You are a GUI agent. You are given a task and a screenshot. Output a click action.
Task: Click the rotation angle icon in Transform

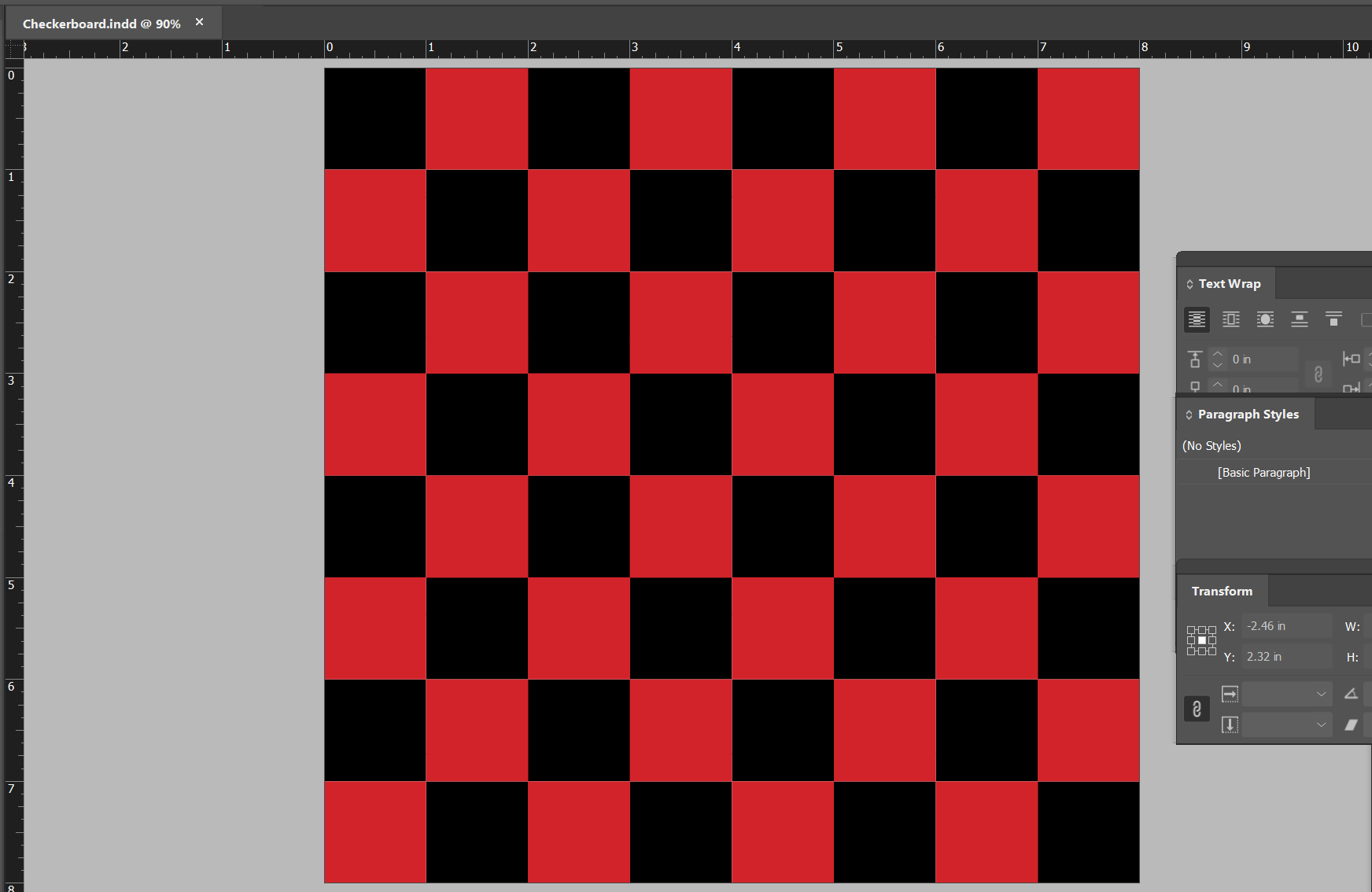[1351, 694]
